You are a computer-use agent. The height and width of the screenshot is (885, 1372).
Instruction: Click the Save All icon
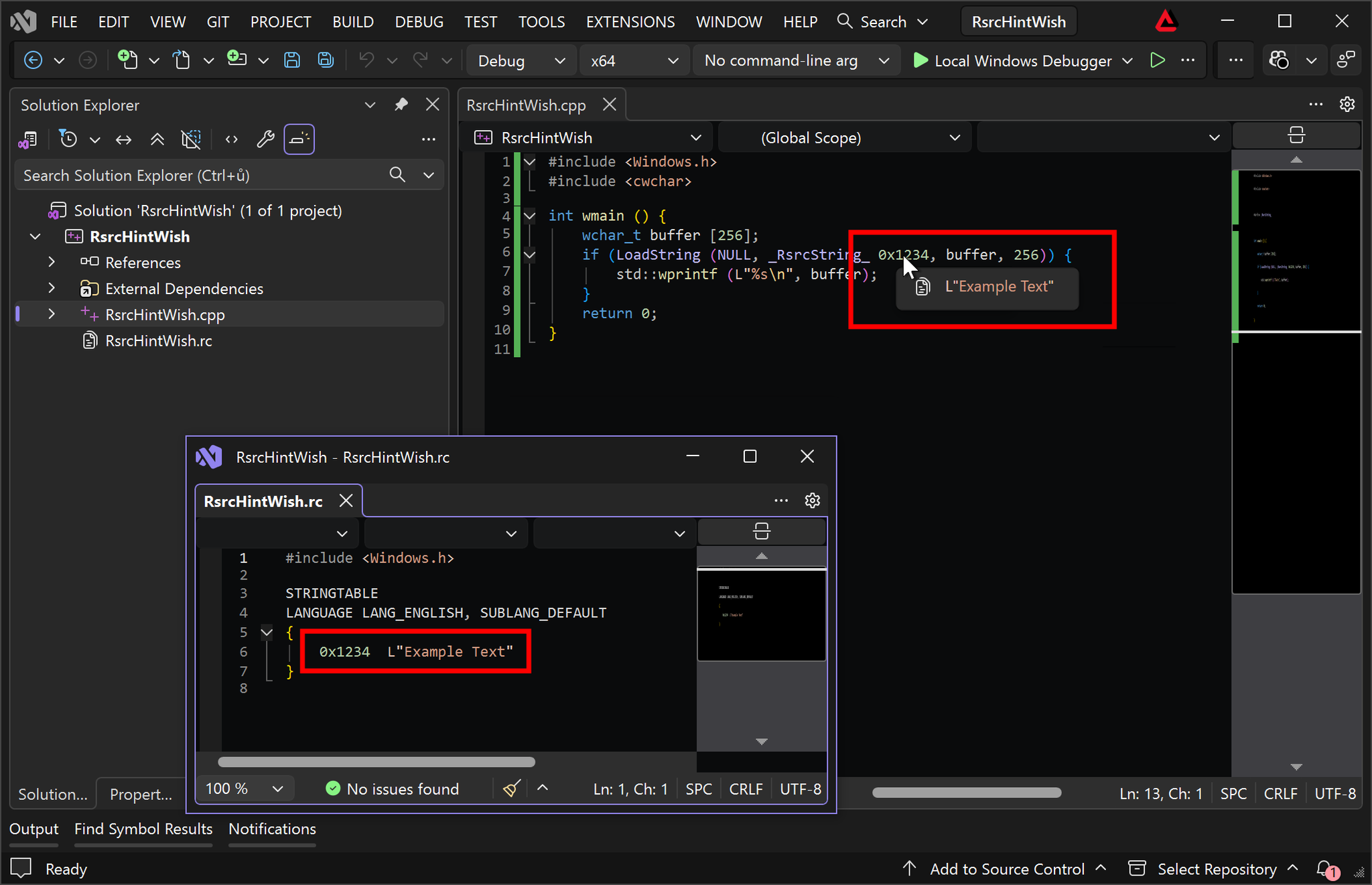pos(326,60)
